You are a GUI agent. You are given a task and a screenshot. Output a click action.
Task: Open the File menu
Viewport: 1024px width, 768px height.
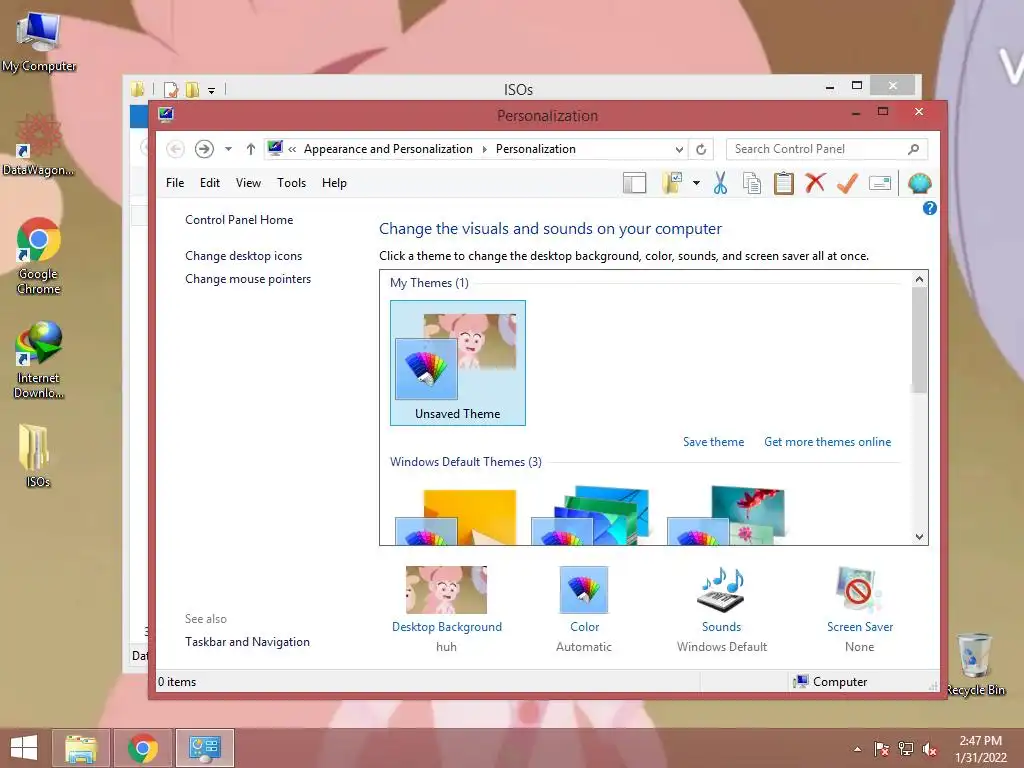(x=175, y=183)
